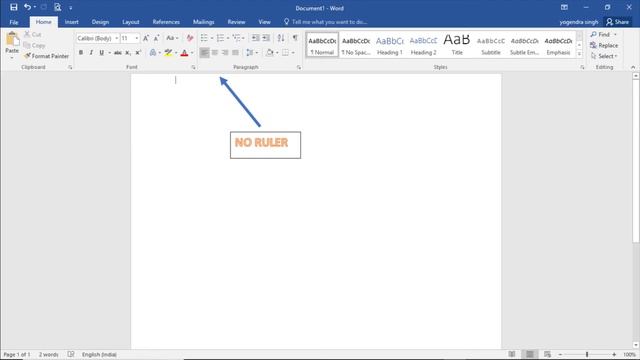Apply the Normal style
The height and width of the screenshot is (360, 640).
click(322, 44)
